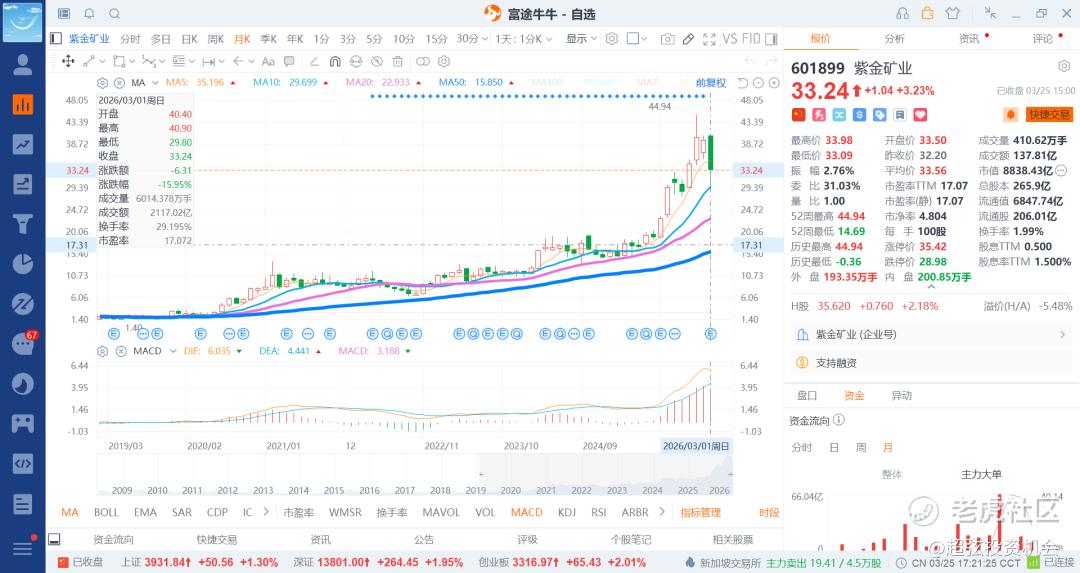The height and width of the screenshot is (573, 1080).
Task: Switch to 日K chart period
Action: [x=189, y=39]
